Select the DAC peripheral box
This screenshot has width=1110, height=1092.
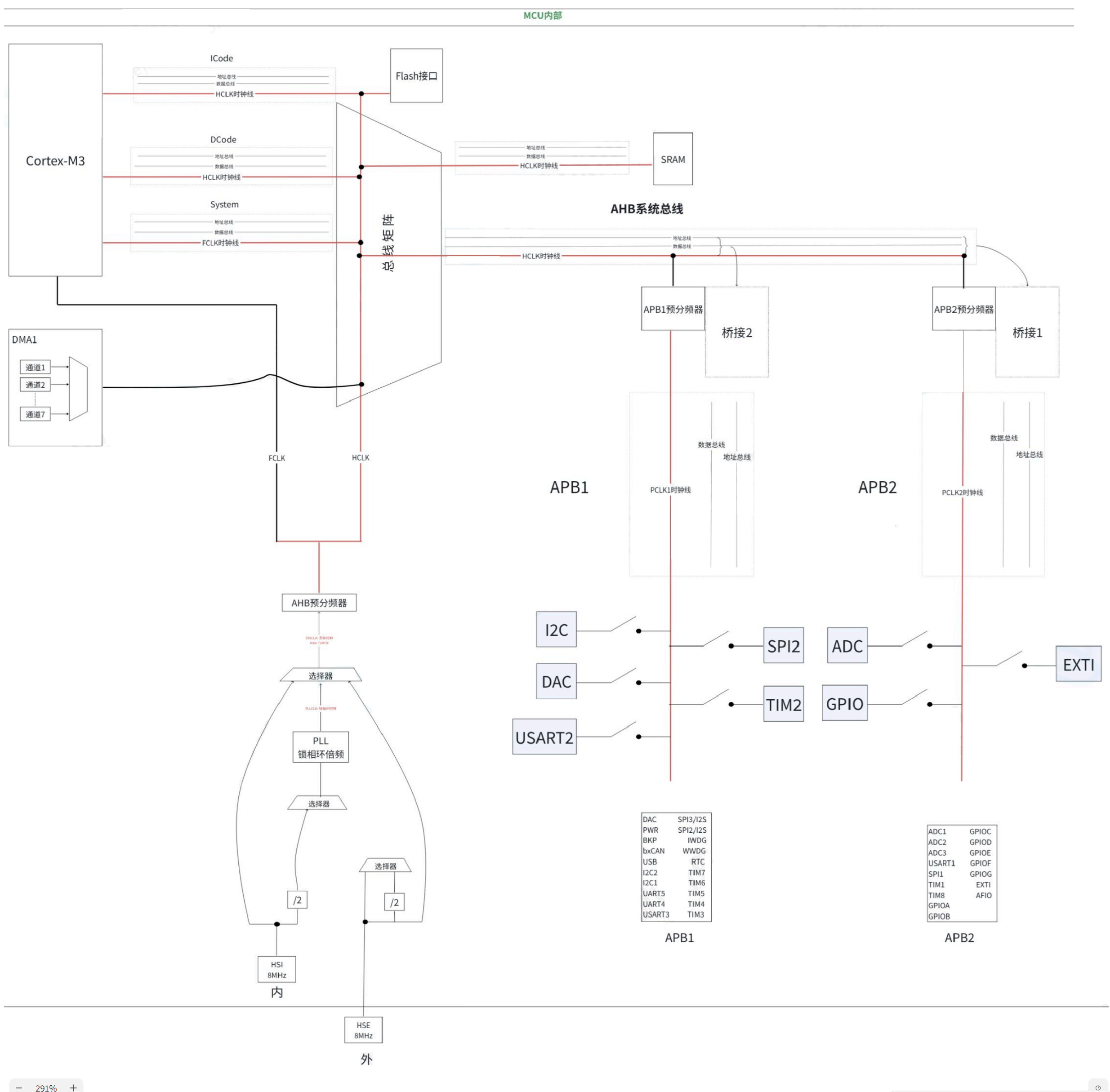pyautogui.click(x=556, y=681)
